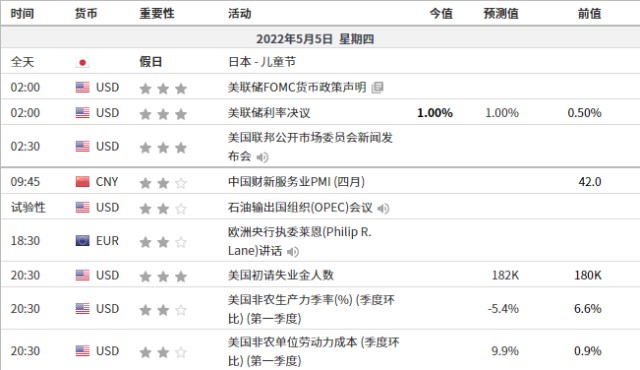
Task: Click the speaker icon beside OPEC会议
Action: click(383, 208)
